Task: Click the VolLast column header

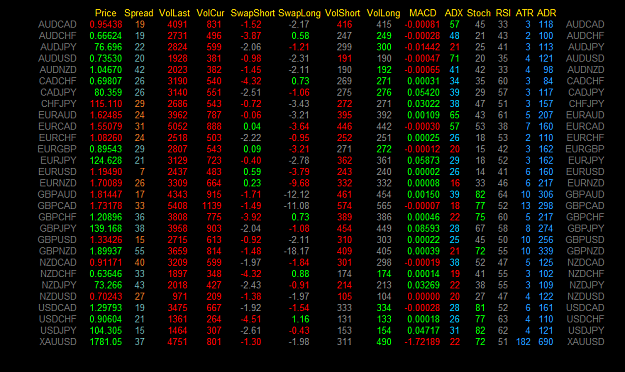Action: tap(174, 13)
